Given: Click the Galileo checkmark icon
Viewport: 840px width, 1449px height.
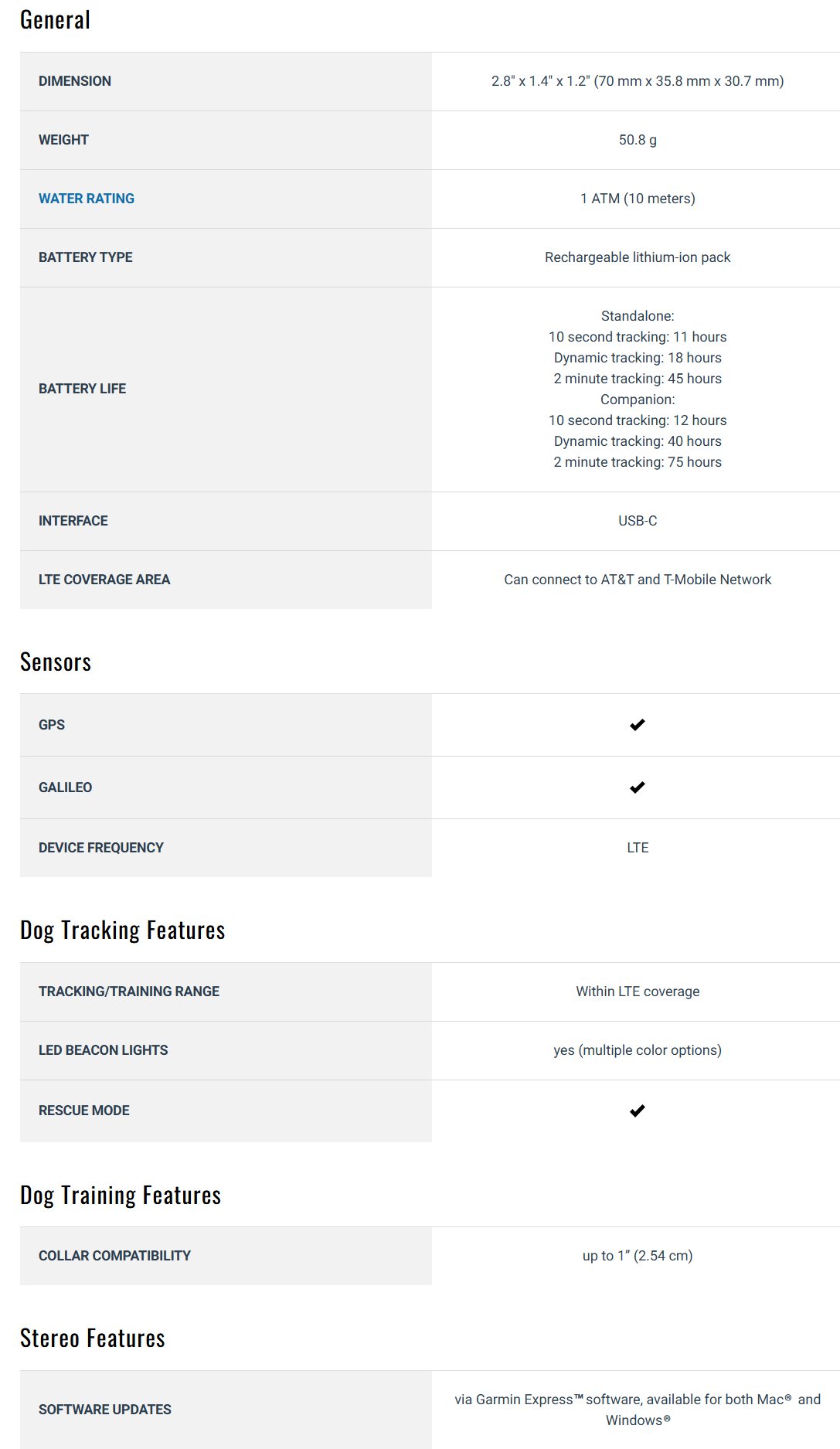Looking at the screenshot, I should point(638,787).
